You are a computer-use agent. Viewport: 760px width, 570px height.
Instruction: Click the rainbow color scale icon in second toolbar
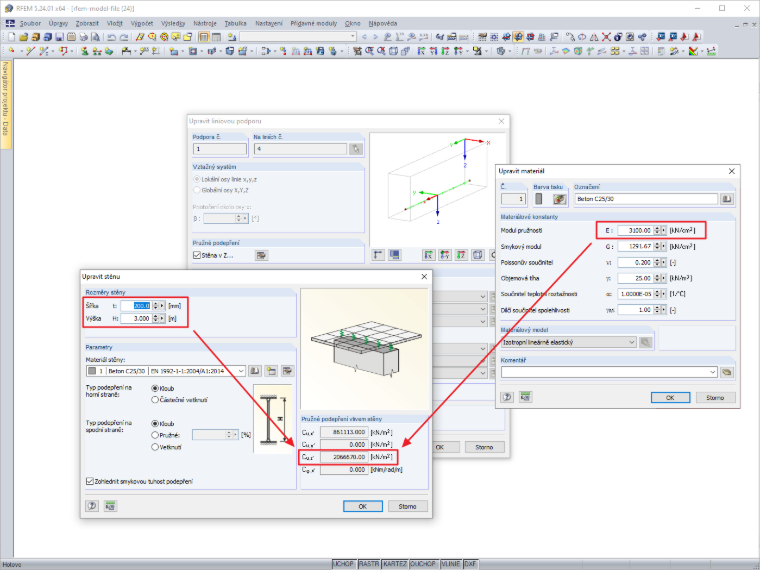click(x=694, y=51)
